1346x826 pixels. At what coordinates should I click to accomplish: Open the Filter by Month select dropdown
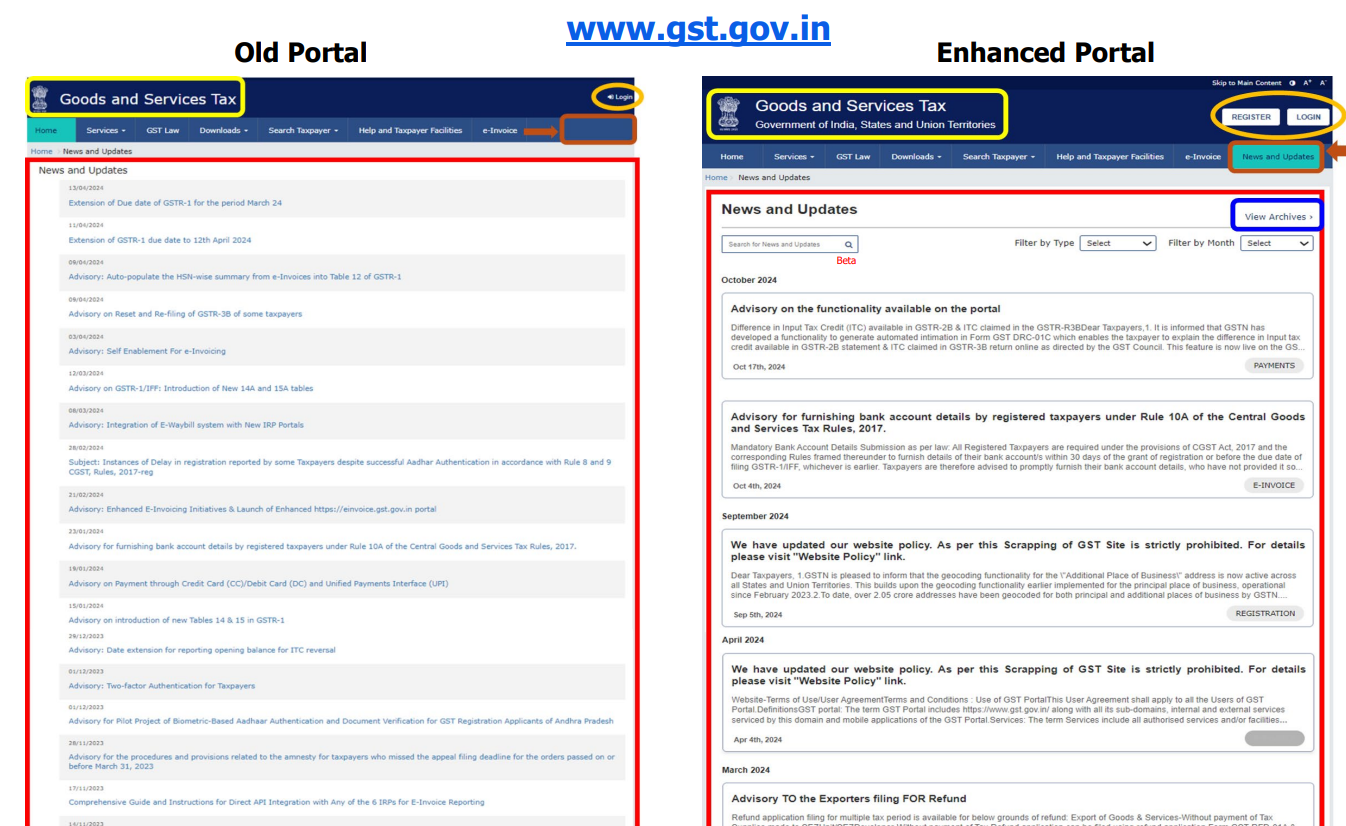[x=1277, y=243]
